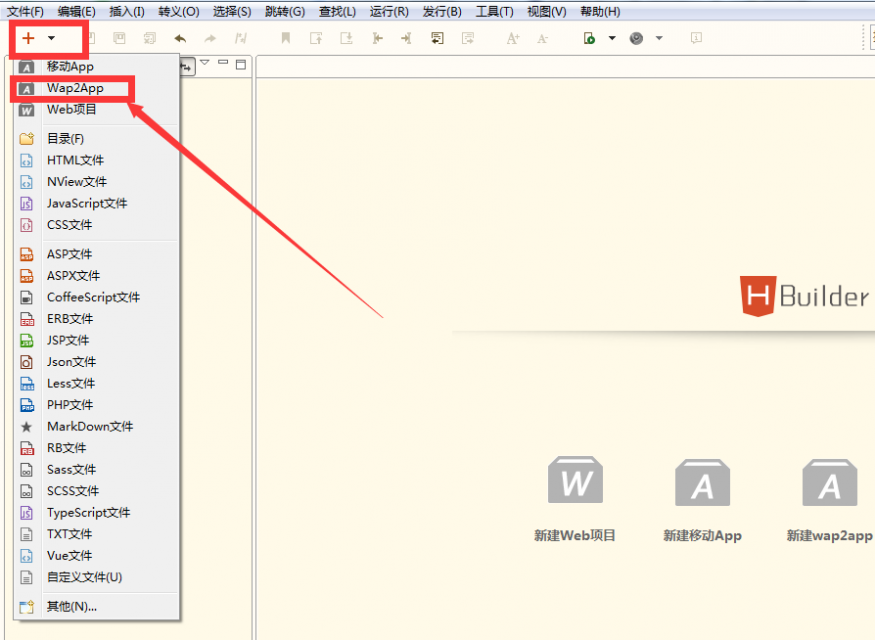
Task: Expand the browser preview dropdown arrow
Action: (659, 38)
